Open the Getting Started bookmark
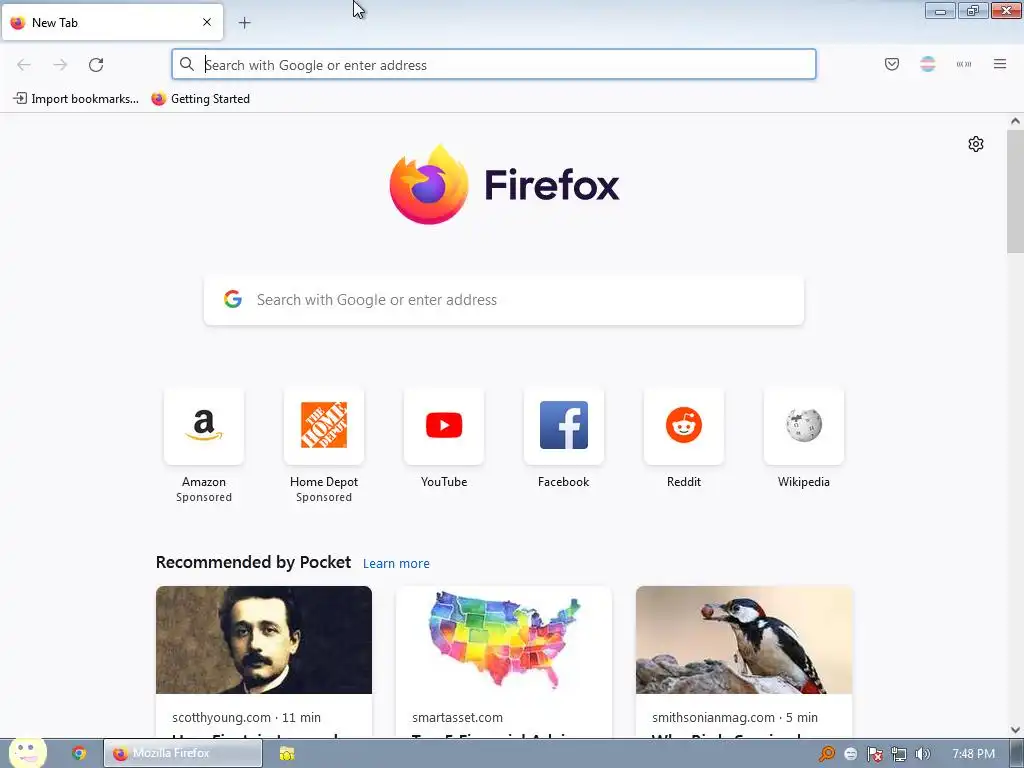This screenshot has width=1024, height=768. pos(200,99)
